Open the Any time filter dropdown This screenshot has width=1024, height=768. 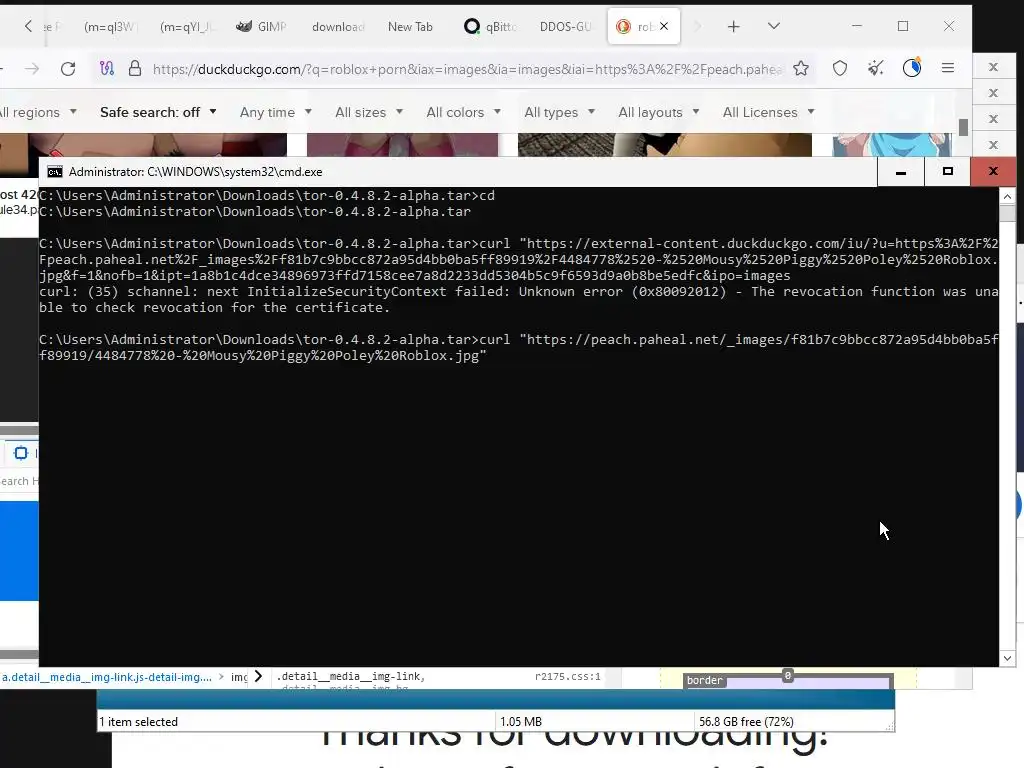(276, 112)
